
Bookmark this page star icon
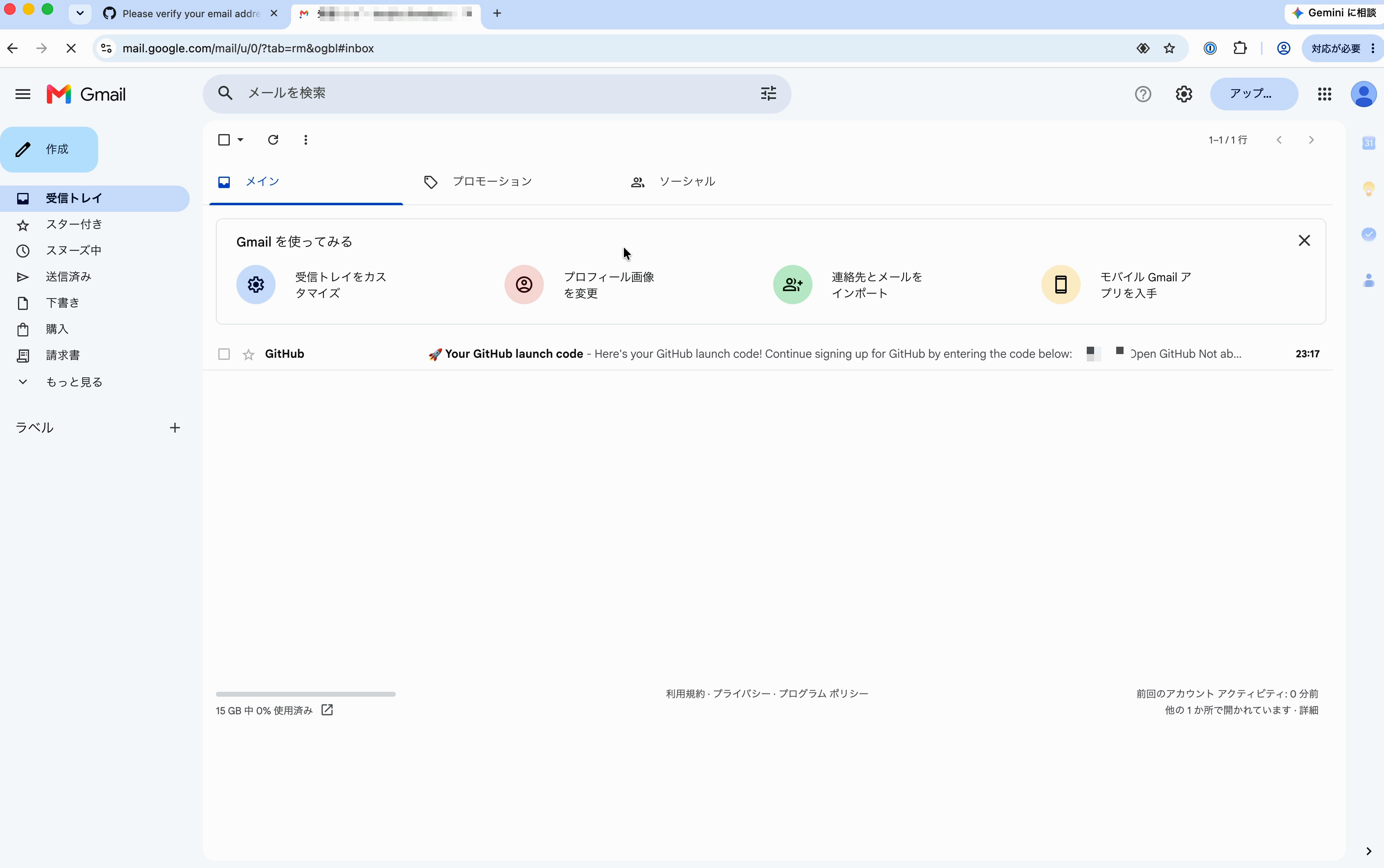coord(1169,48)
